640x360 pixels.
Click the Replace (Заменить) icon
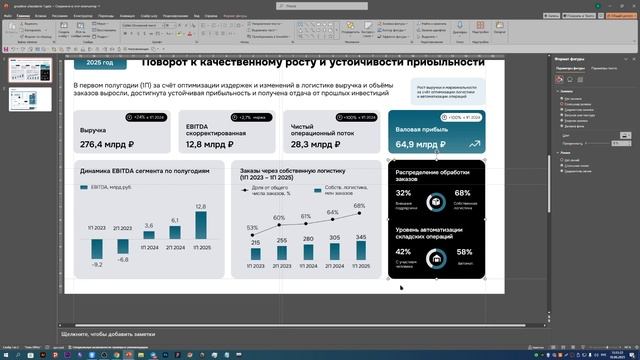419,30
